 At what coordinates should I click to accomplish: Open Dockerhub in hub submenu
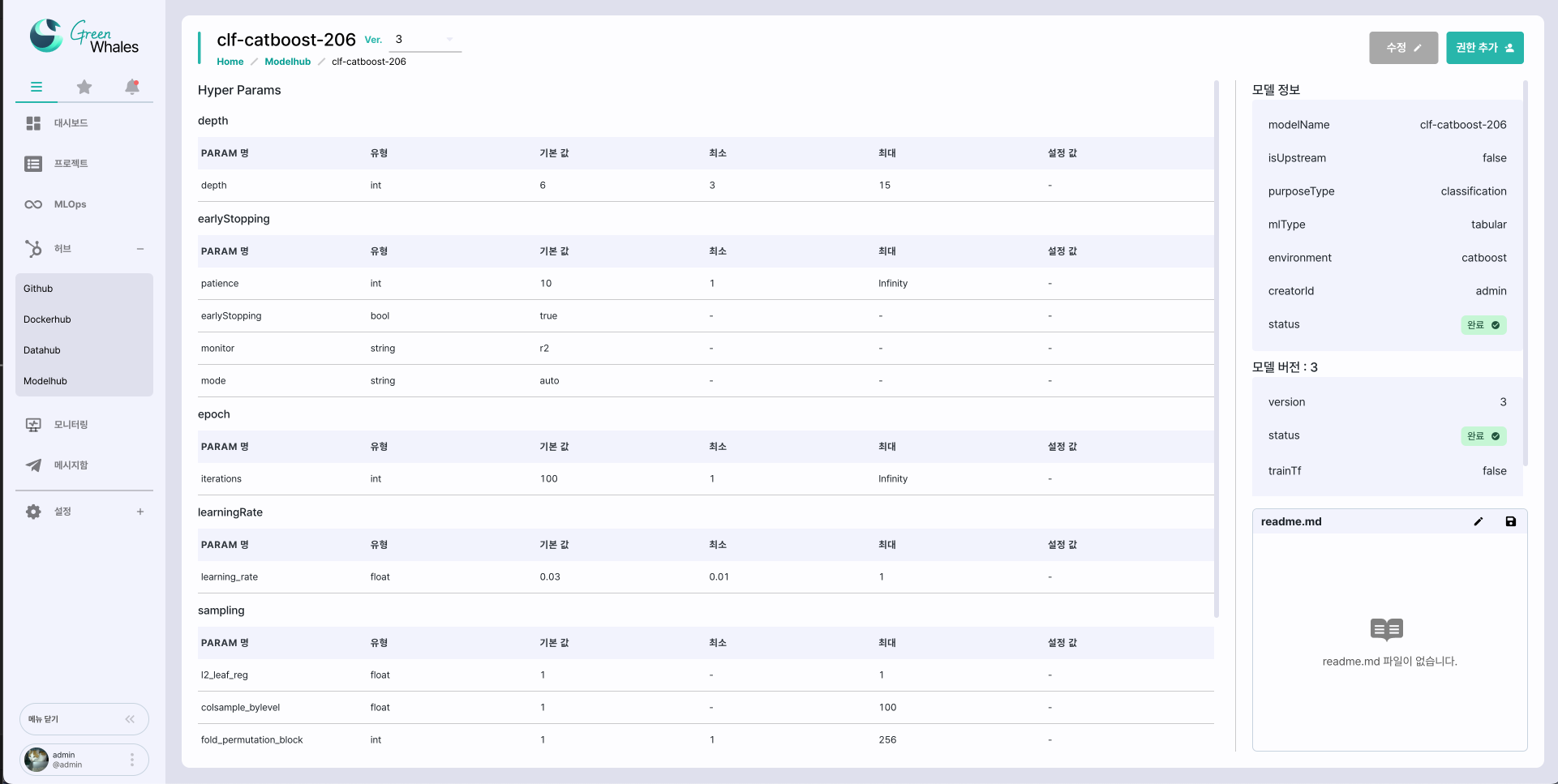point(47,319)
